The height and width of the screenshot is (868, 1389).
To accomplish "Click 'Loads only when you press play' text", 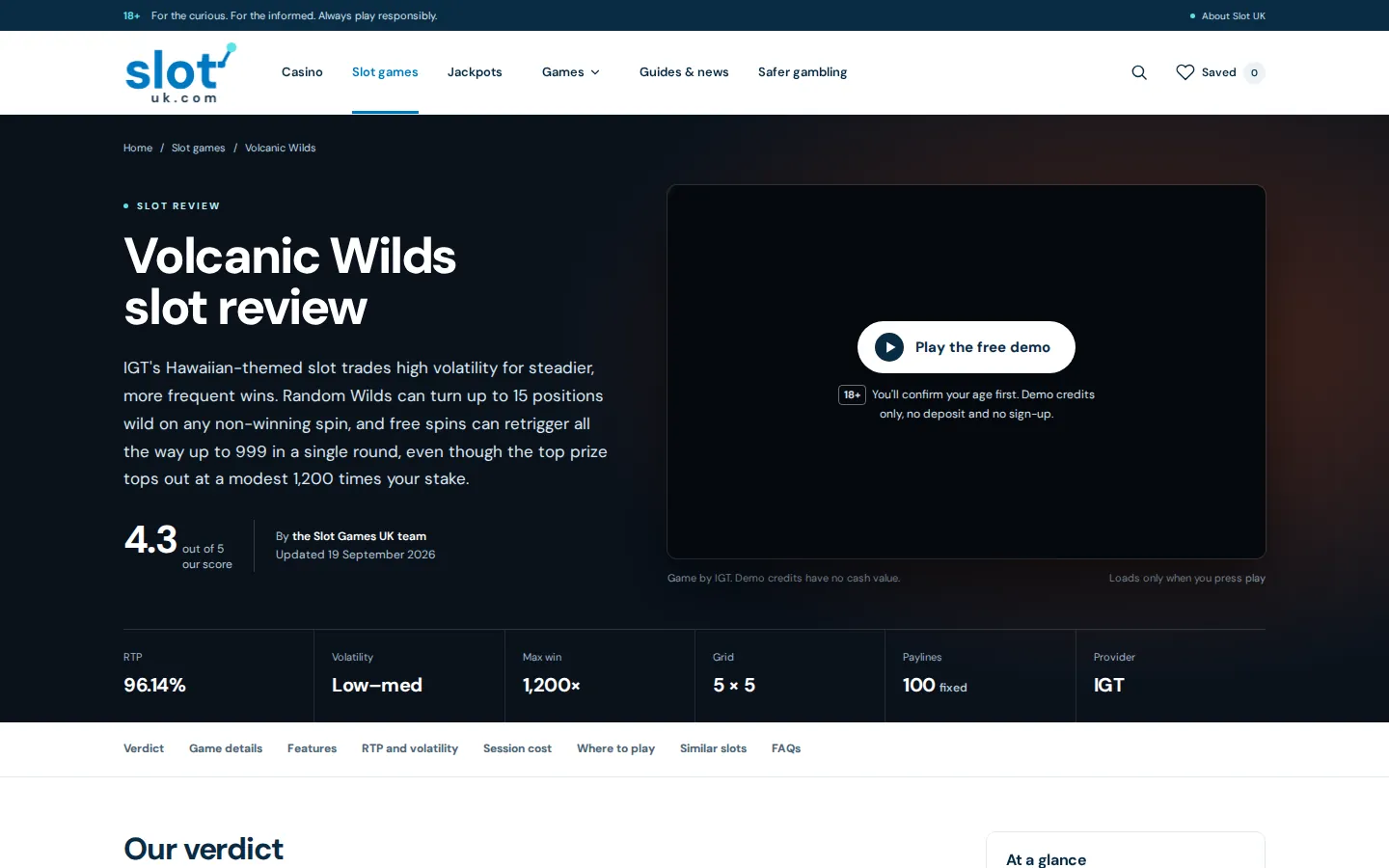I will pyautogui.click(x=1187, y=578).
